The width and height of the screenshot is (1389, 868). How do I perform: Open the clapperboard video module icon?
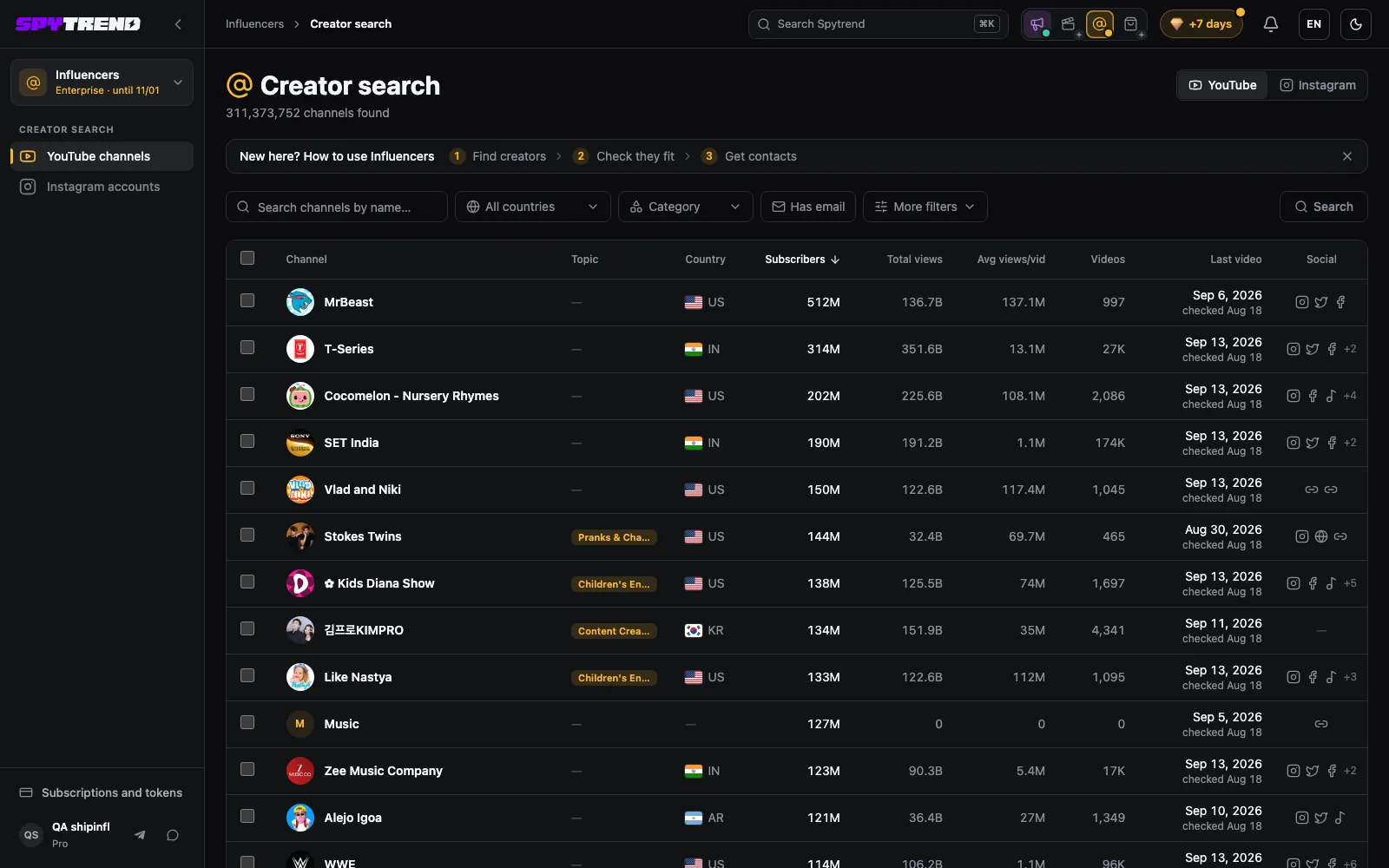point(1069,24)
